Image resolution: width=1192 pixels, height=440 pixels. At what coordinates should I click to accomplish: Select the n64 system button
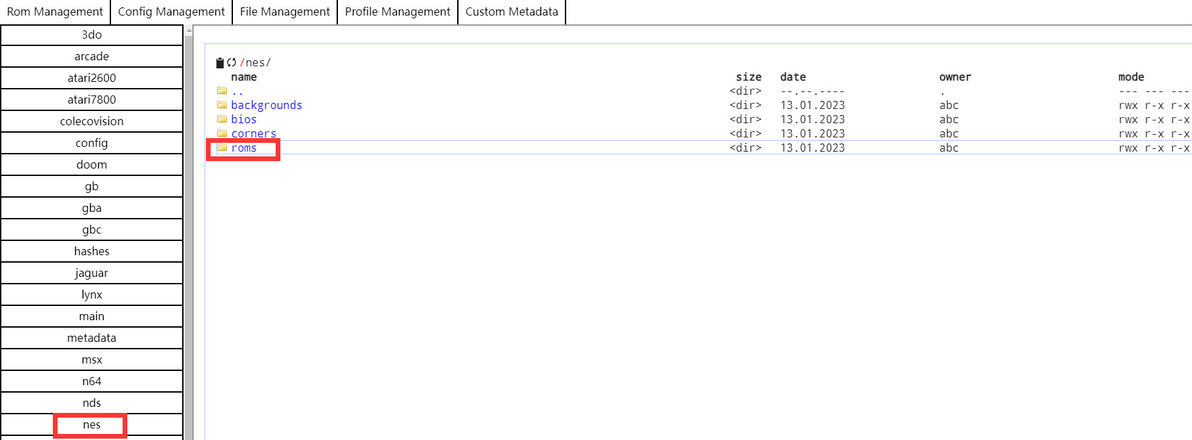tap(91, 381)
